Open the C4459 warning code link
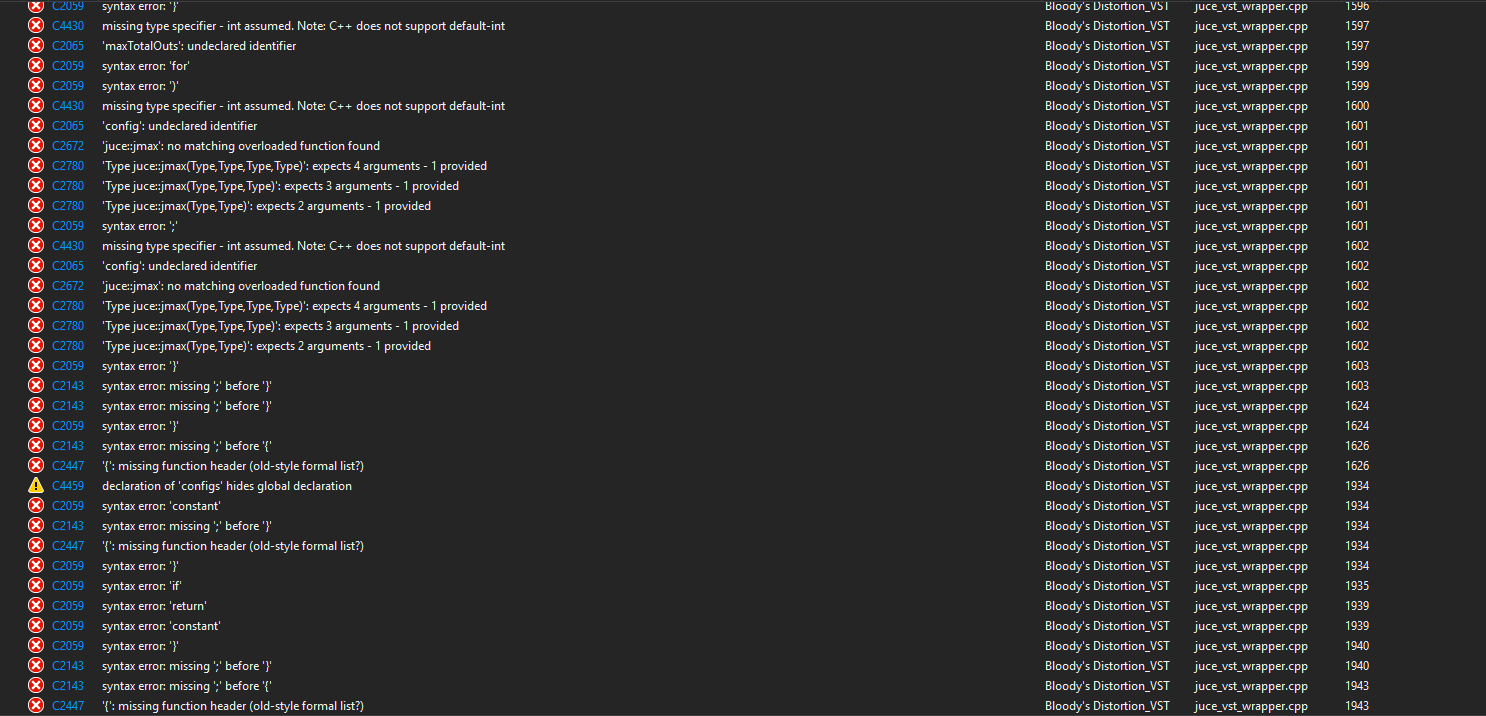Image resolution: width=1486 pixels, height=716 pixels. [68, 486]
